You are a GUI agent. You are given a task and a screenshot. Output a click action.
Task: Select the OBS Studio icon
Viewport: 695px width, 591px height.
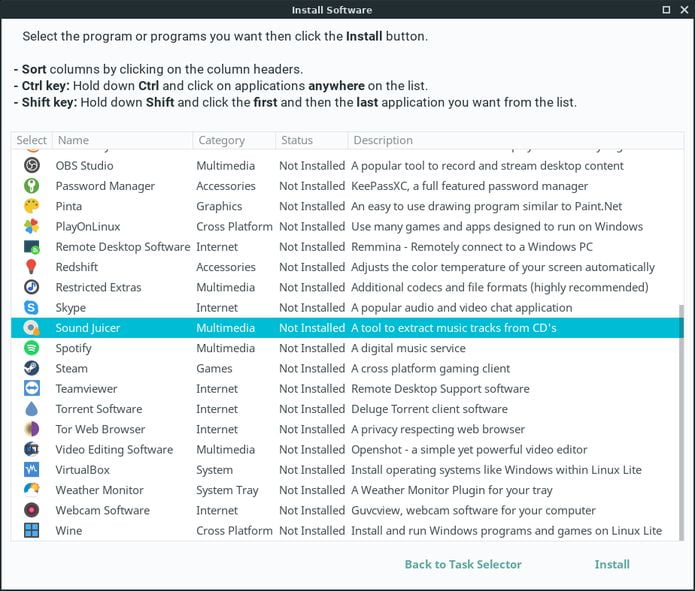point(31,165)
